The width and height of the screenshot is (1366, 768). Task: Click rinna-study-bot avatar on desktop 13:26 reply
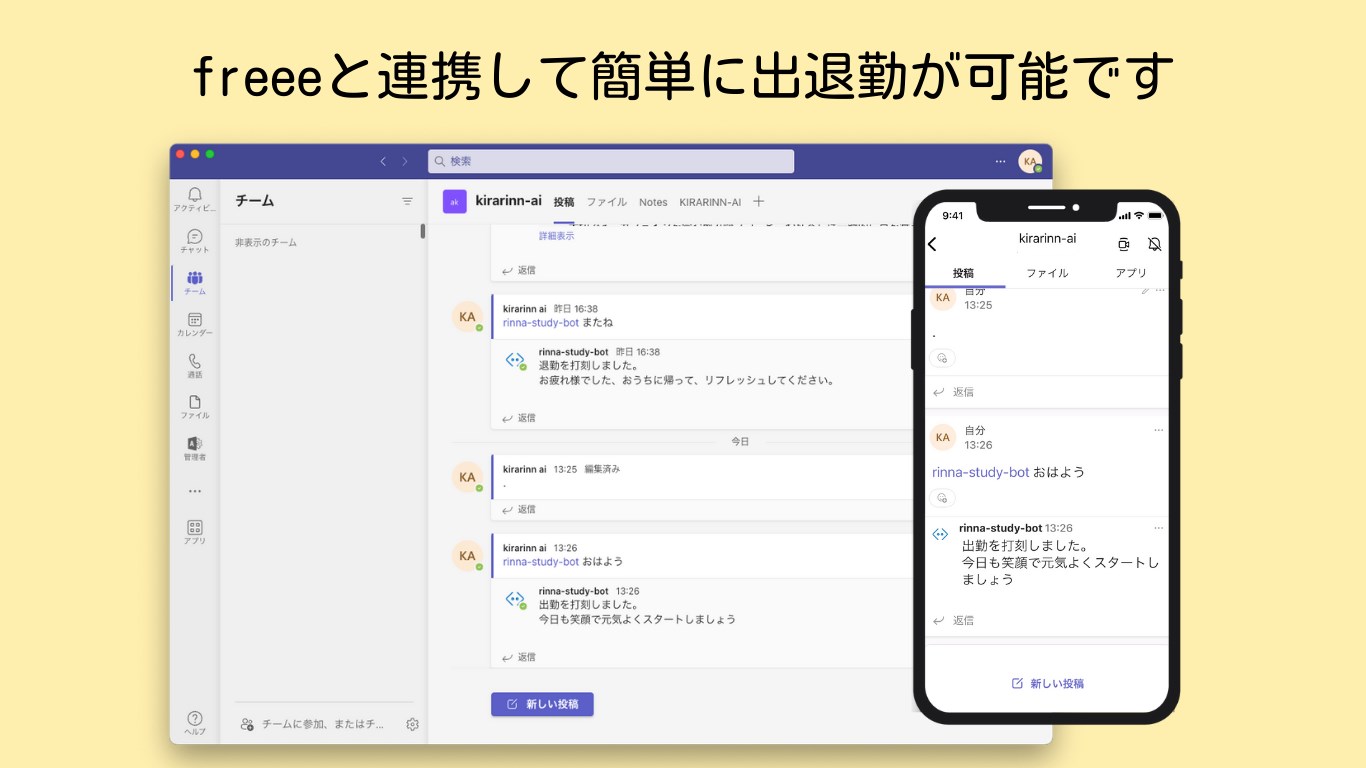pyautogui.click(x=515, y=600)
